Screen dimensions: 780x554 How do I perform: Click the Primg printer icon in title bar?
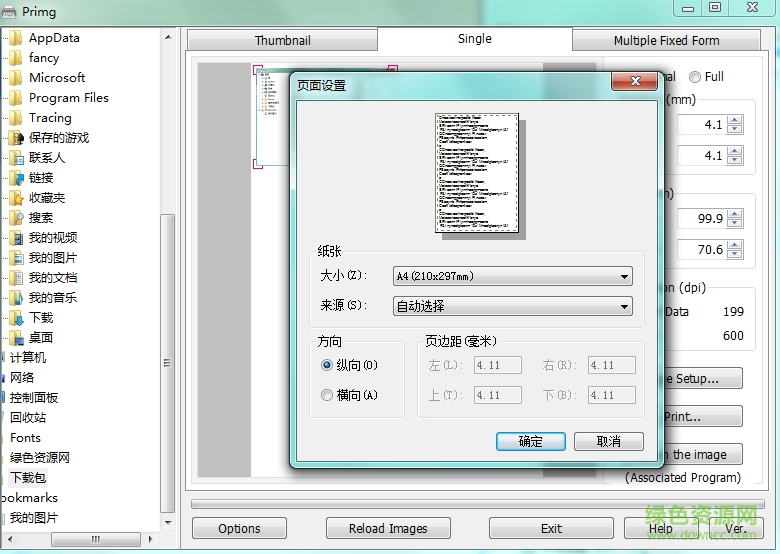(x=9, y=12)
